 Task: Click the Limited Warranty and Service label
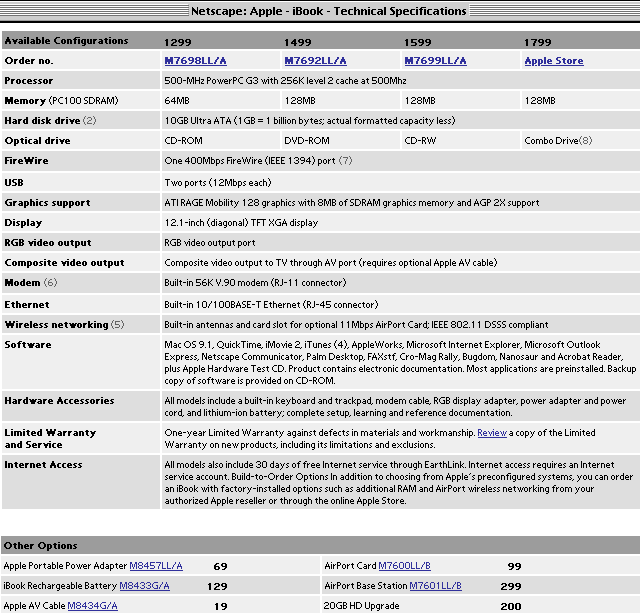[50, 439]
